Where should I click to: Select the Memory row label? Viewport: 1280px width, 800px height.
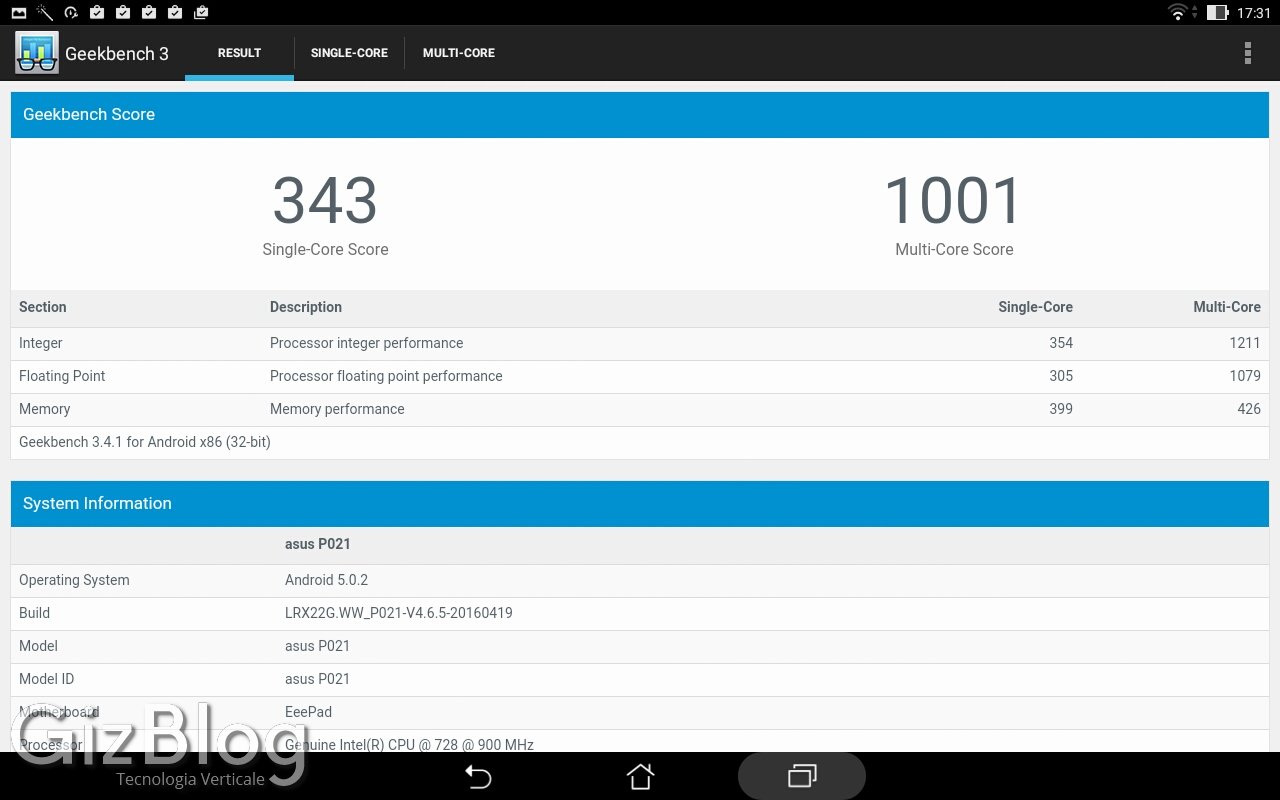45,409
